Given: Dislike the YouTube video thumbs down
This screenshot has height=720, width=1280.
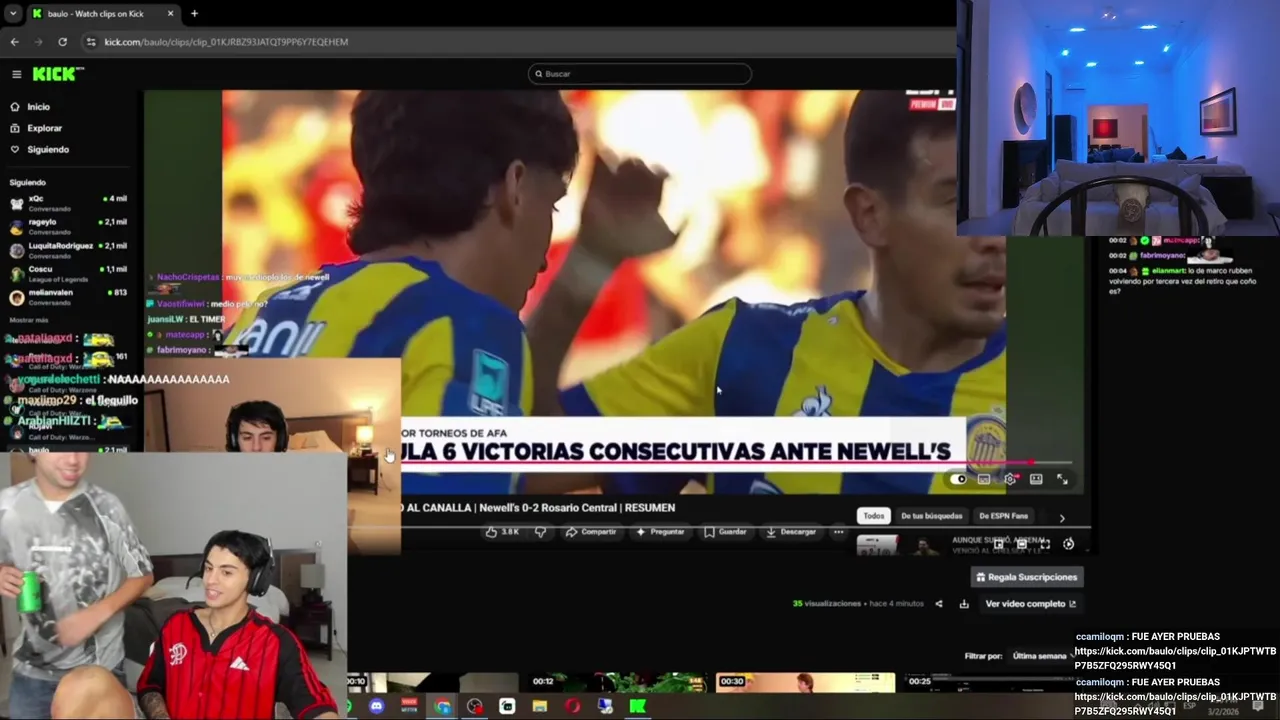Looking at the screenshot, I should (540, 532).
